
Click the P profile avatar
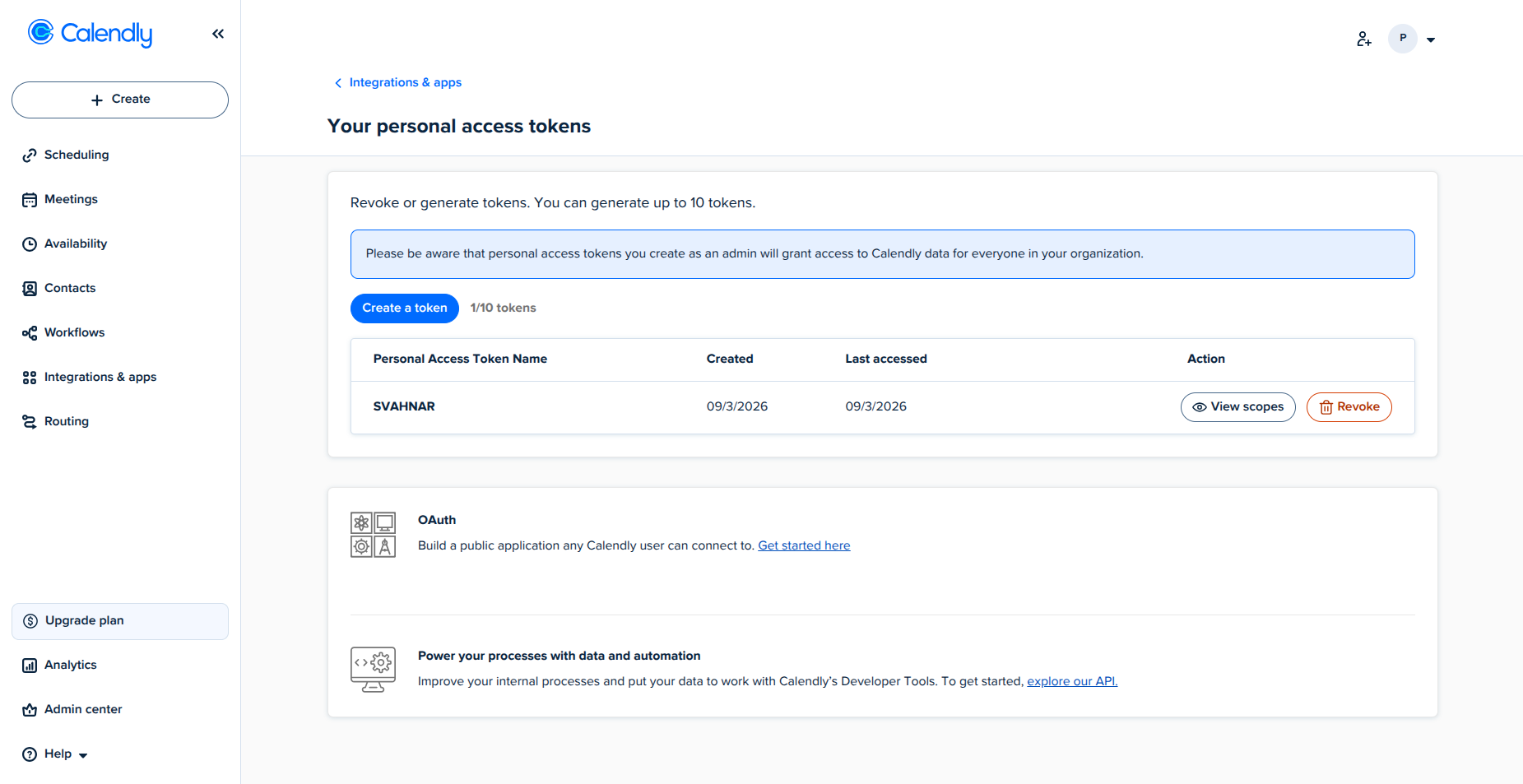pos(1403,39)
